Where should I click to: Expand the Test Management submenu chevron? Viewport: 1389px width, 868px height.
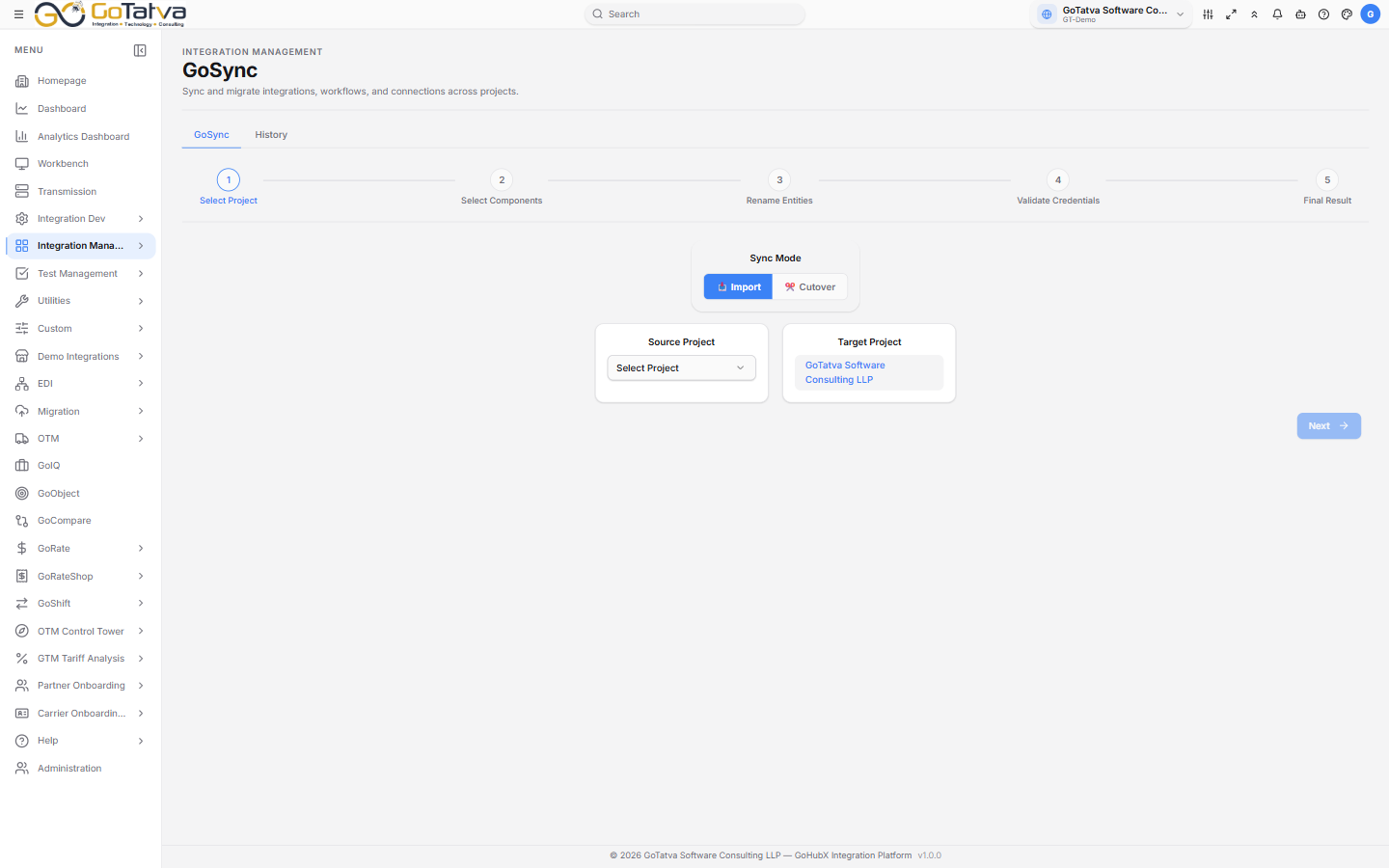coord(141,274)
